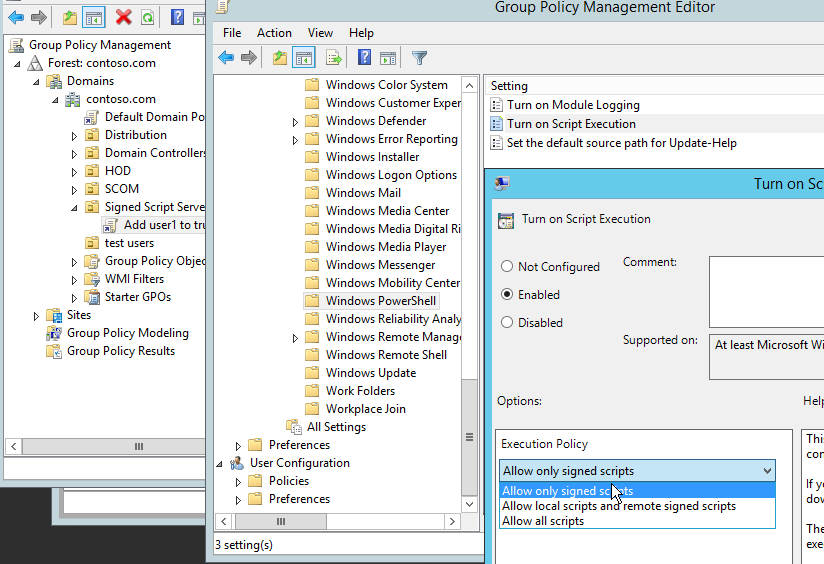Screen dimensions: 824x564
Task: Click Up one level icon in Group Policy Management
Action: click(69, 18)
